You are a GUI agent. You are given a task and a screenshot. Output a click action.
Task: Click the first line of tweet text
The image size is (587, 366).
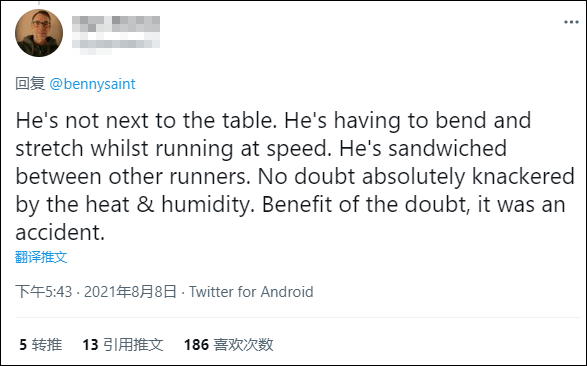tap(273, 121)
